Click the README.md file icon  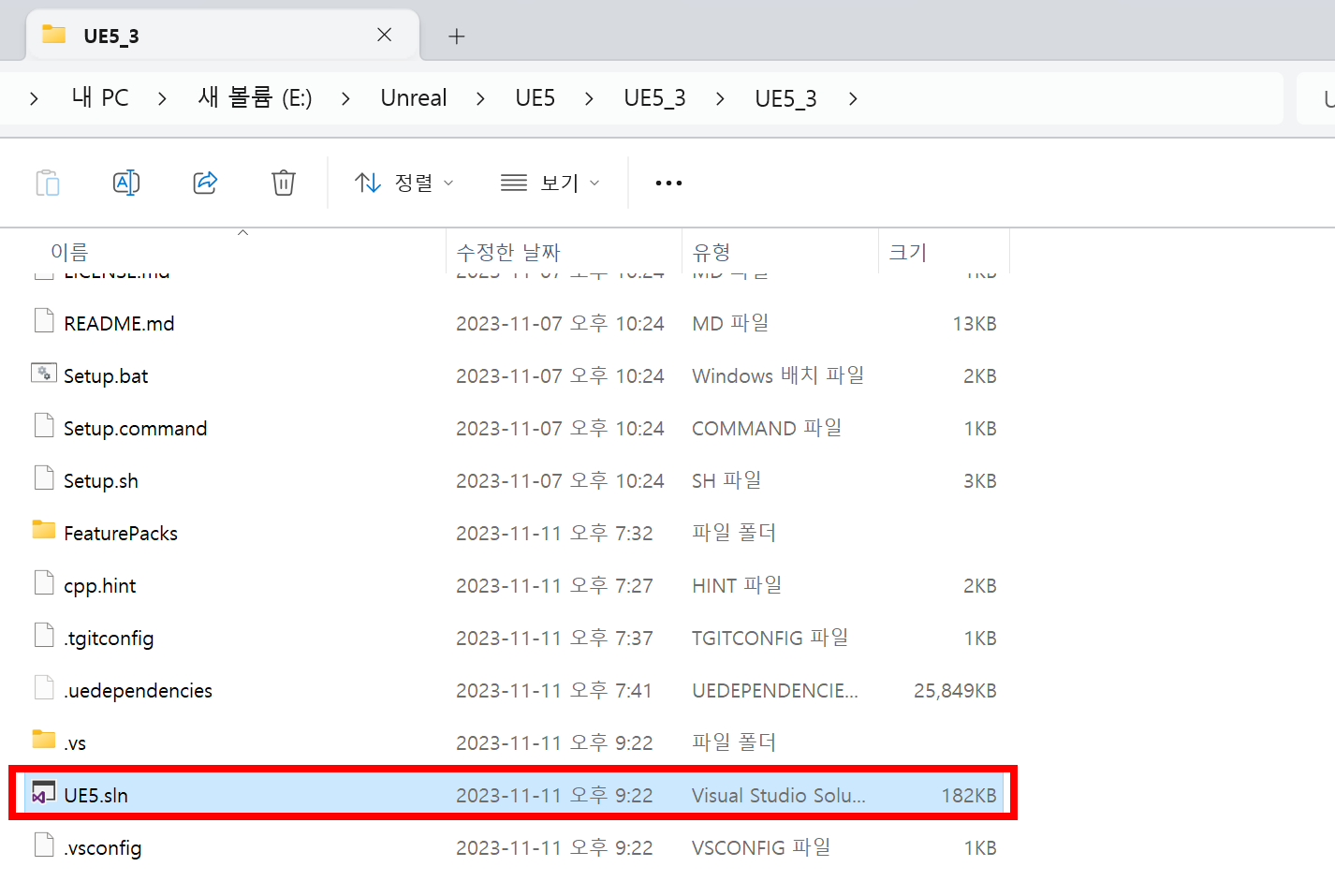44,321
